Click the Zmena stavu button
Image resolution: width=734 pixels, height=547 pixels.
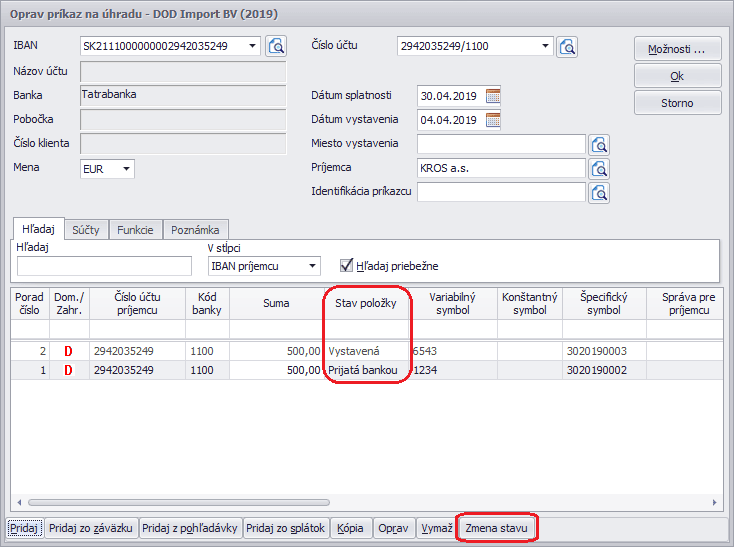498,528
